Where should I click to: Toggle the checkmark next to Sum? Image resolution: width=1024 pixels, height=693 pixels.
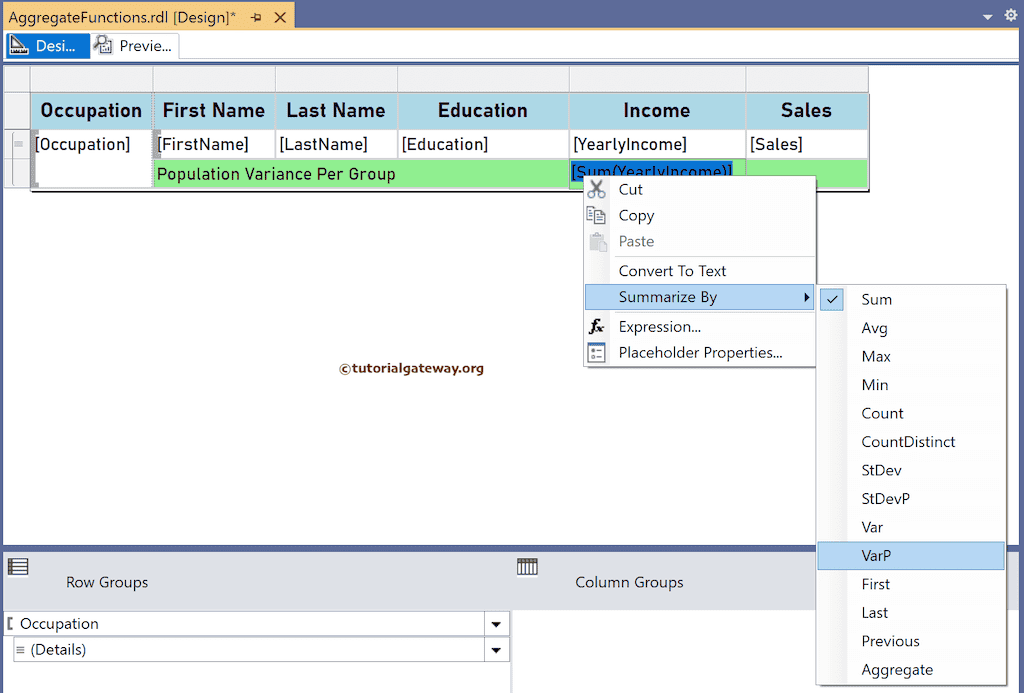point(831,299)
